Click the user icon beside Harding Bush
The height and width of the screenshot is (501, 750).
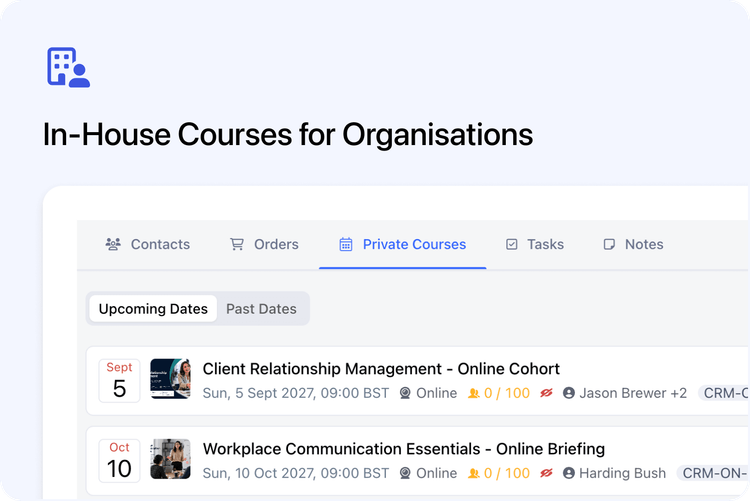[569, 473]
